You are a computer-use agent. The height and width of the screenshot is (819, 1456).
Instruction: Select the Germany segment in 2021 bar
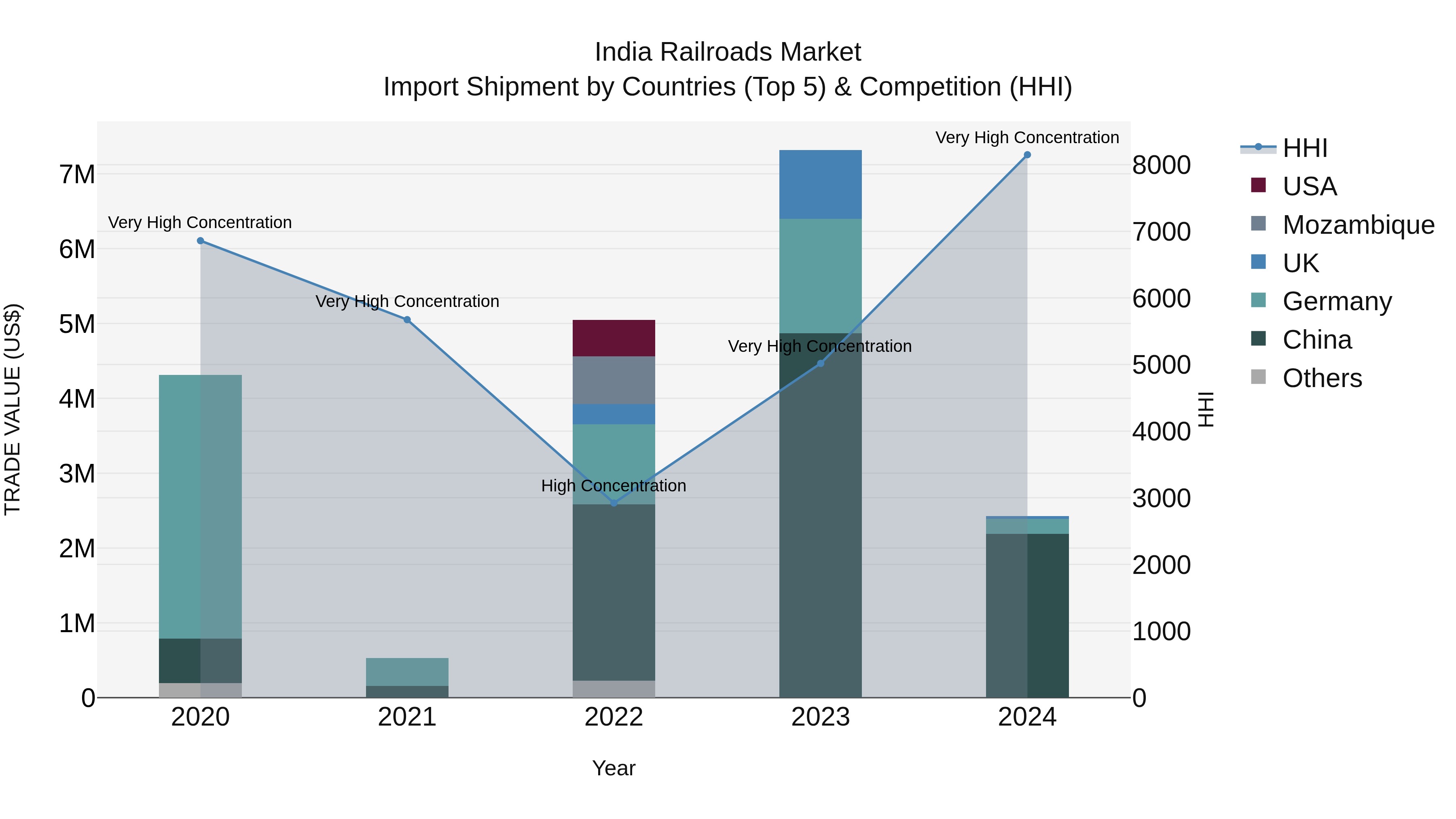tap(407, 672)
